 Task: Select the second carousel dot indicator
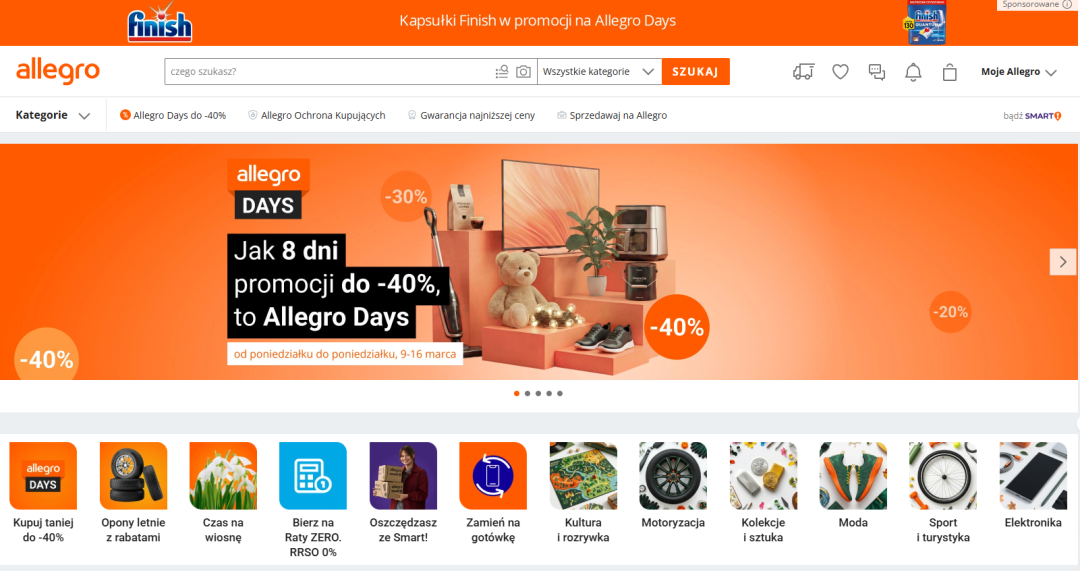528,393
